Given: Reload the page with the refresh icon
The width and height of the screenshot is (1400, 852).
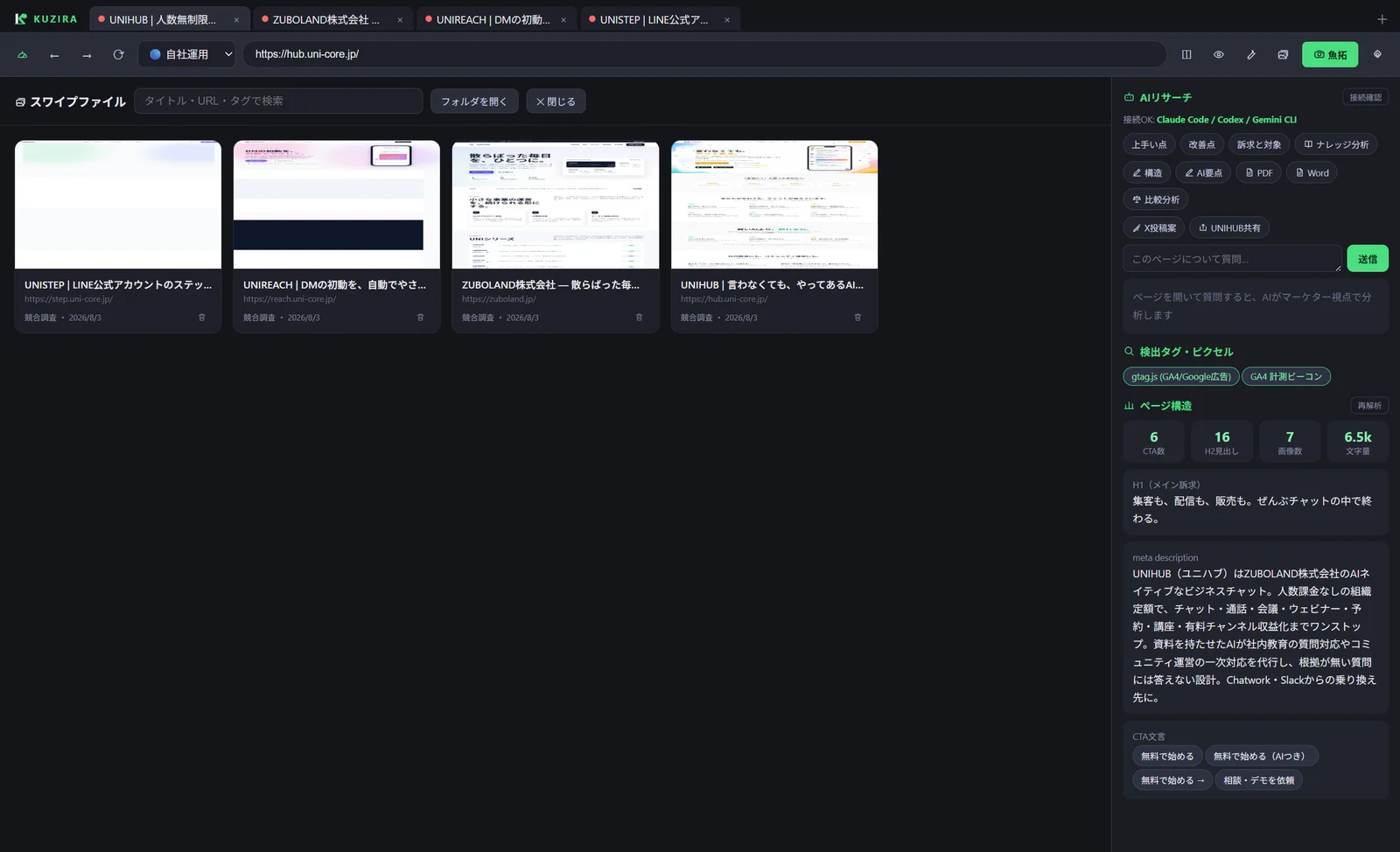Looking at the screenshot, I should tap(119, 54).
